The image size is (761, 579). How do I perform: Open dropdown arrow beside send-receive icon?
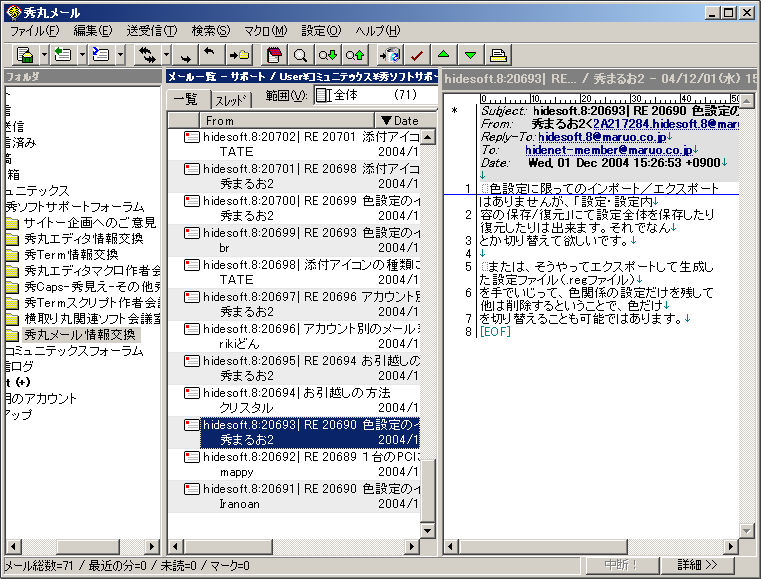coord(166,54)
